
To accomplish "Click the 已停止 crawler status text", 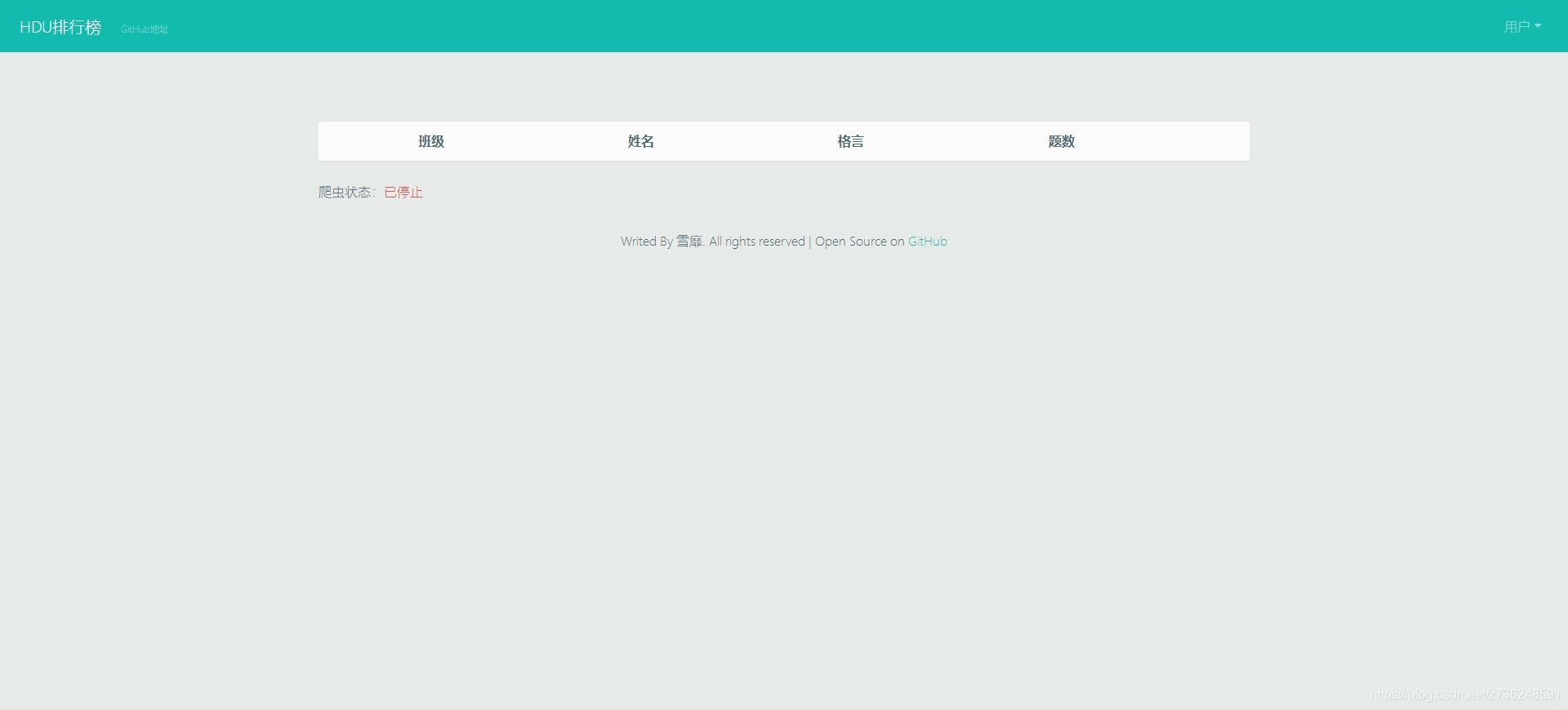I will pos(403,193).
